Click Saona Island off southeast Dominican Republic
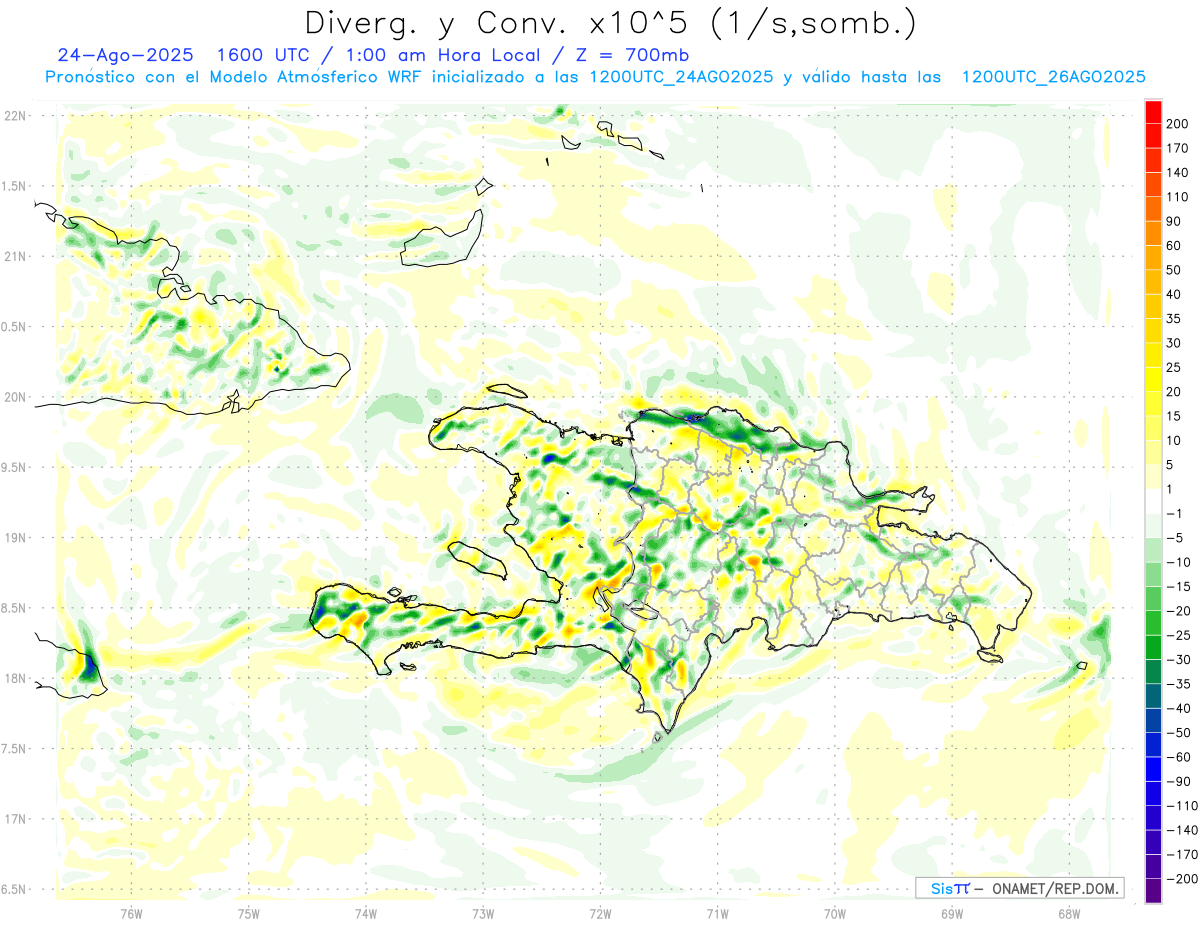1200x927 pixels. coord(990,656)
